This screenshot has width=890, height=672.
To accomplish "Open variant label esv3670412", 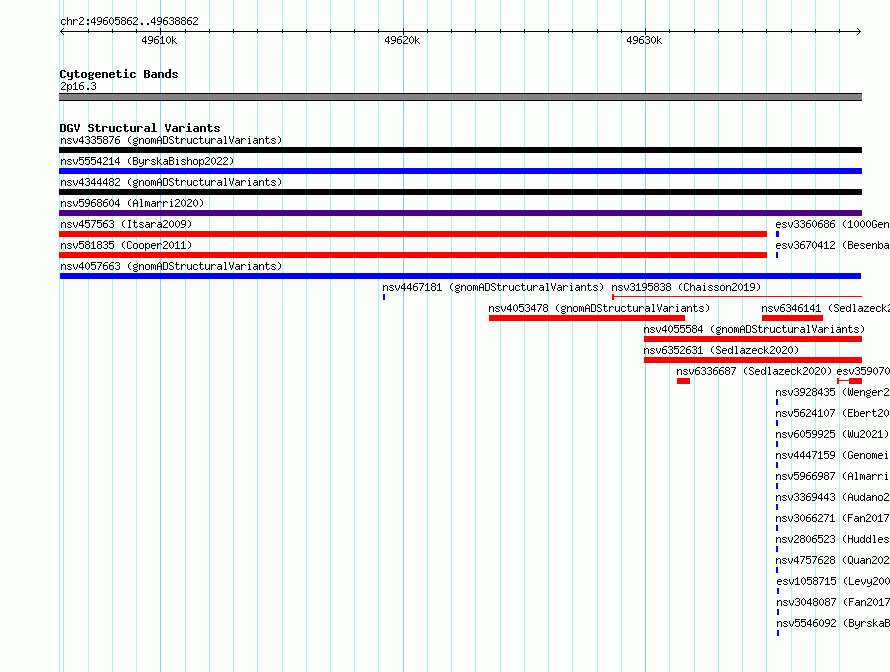I will (832, 245).
